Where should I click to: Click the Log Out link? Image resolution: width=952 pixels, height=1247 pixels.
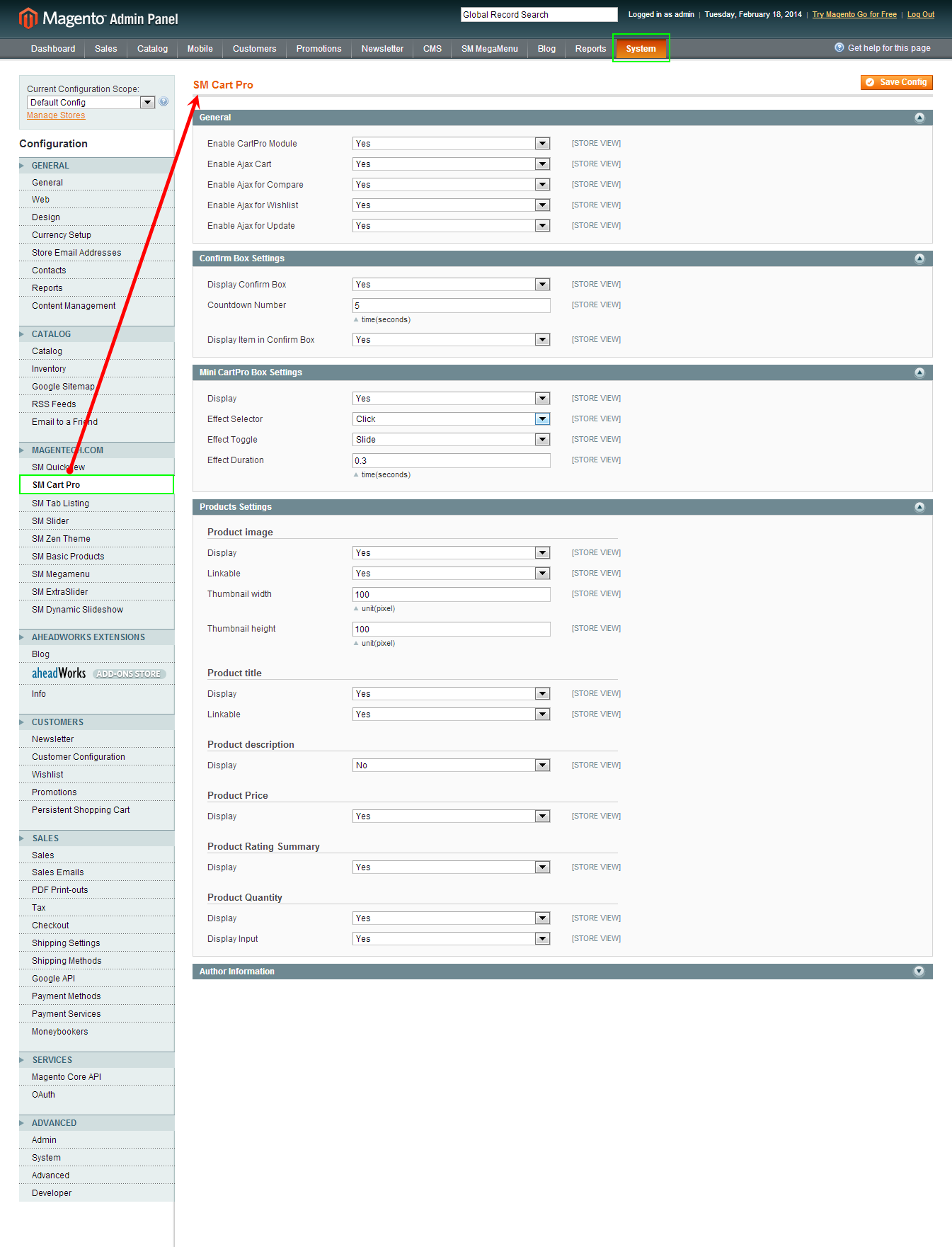click(921, 14)
